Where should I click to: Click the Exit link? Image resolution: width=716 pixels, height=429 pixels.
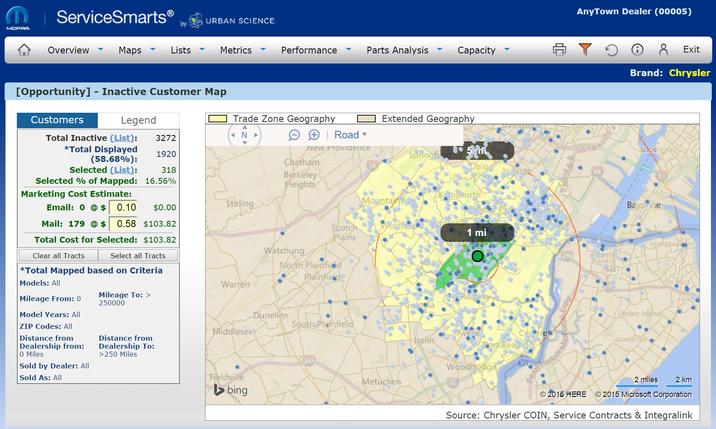coord(691,49)
